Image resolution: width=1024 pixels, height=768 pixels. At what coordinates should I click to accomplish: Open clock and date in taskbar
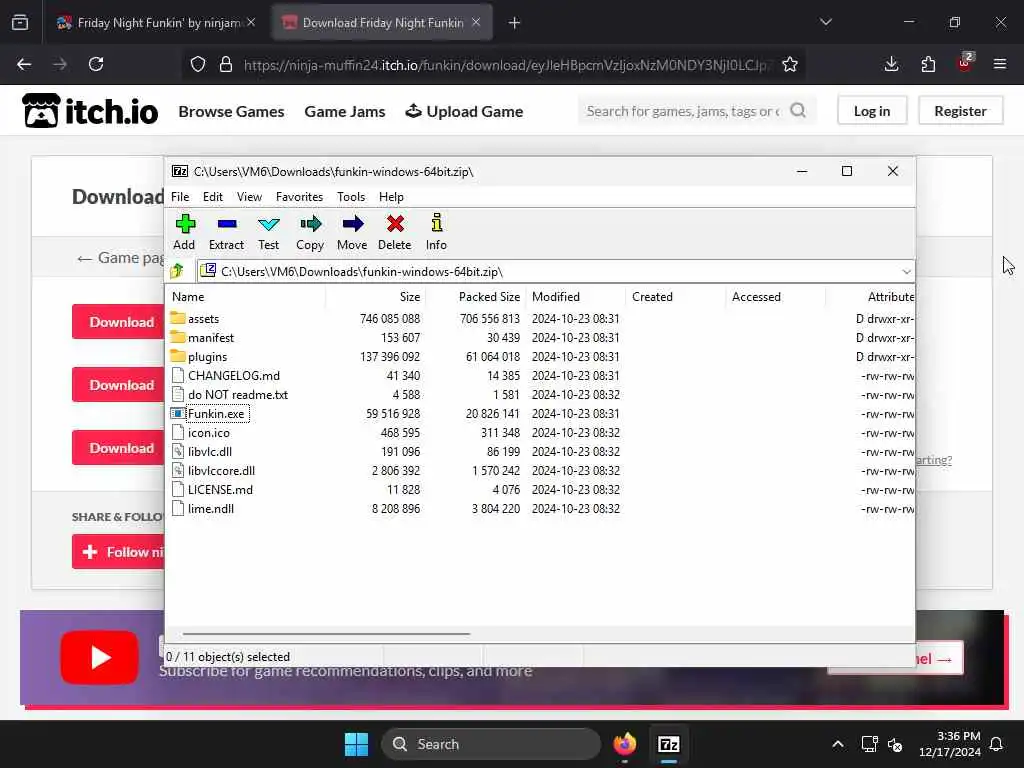[950, 744]
